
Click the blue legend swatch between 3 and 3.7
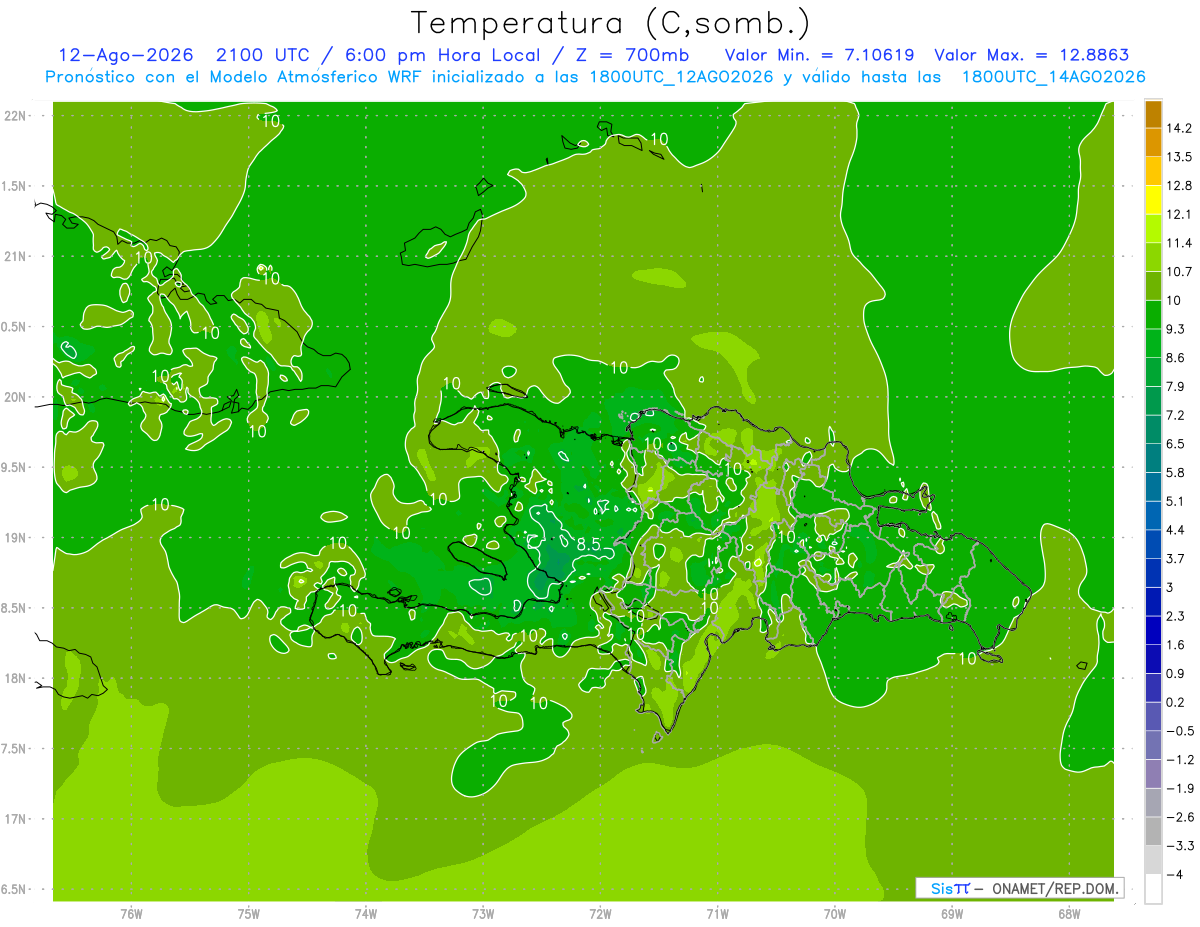(x=1153, y=573)
